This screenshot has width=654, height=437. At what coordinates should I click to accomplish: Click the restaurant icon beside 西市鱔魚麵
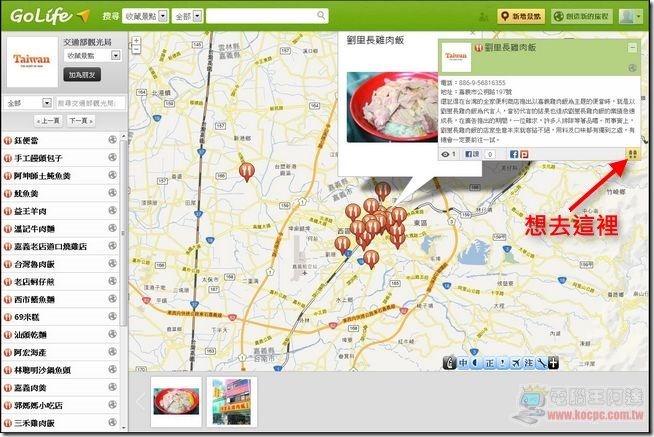tap(8, 299)
